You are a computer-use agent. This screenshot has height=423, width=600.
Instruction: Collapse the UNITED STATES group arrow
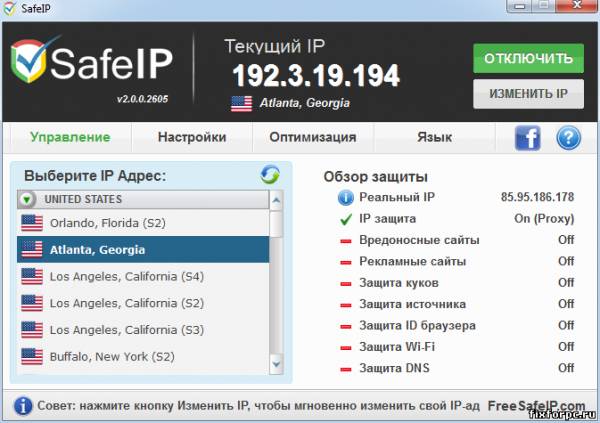tap(27, 199)
